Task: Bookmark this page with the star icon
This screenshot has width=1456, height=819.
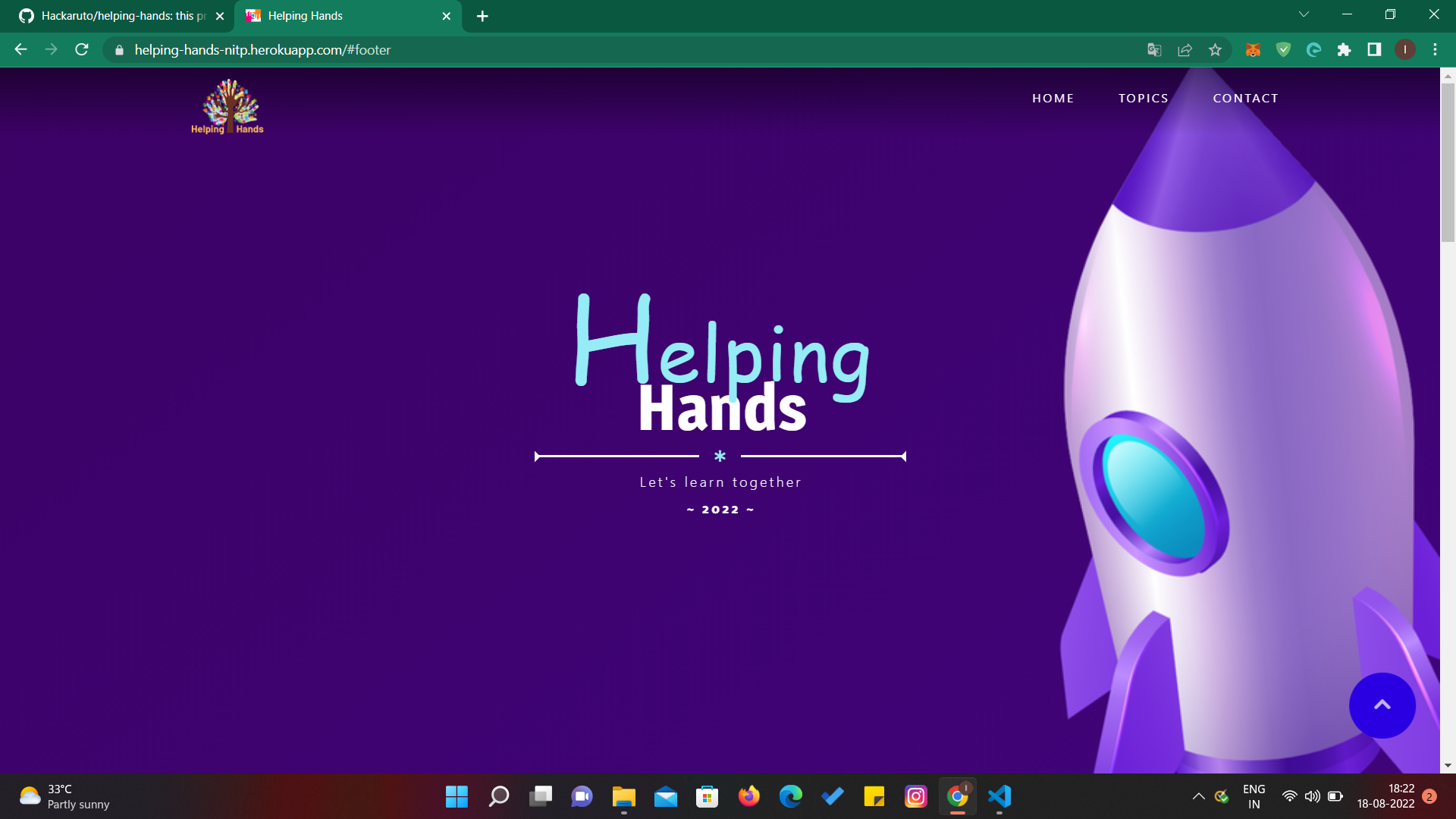Action: coord(1215,50)
